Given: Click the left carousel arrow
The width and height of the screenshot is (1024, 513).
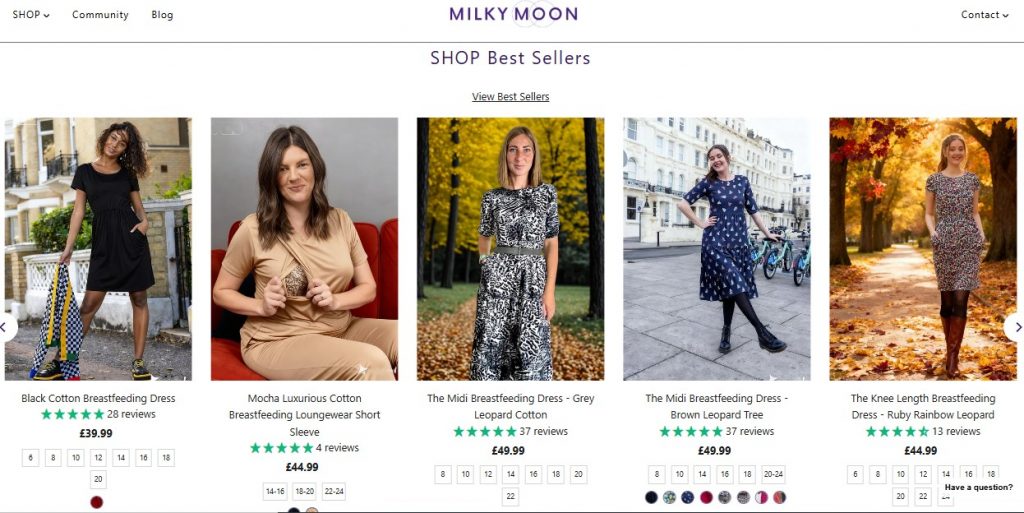Looking at the screenshot, I should [x=6, y=327].
